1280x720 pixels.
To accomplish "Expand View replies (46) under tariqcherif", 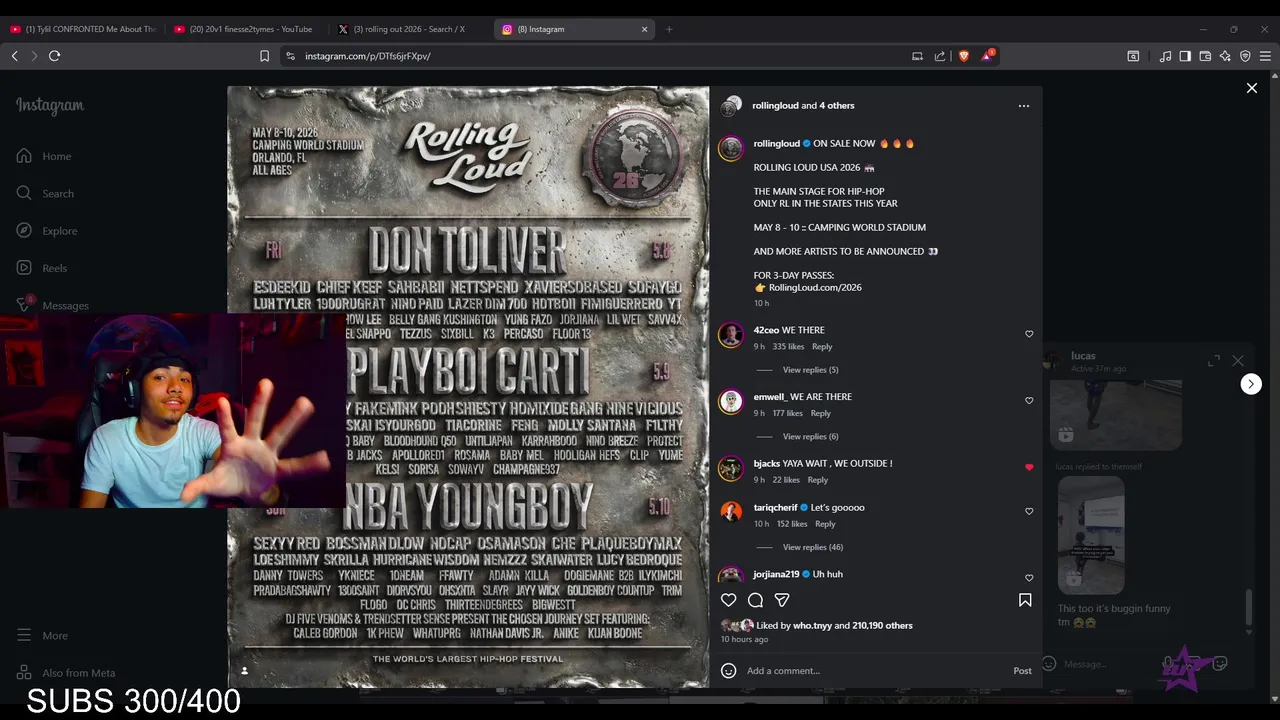I will 812,547.
